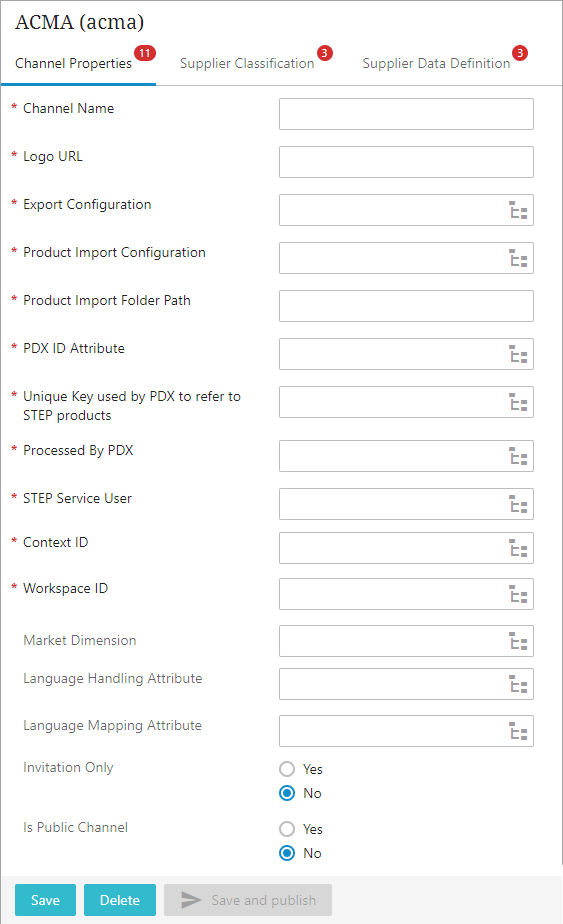The width and height of the screenshot is (563, 924).
Task: Open PDX ID Attribute selector icon
Action: (518, 354)
